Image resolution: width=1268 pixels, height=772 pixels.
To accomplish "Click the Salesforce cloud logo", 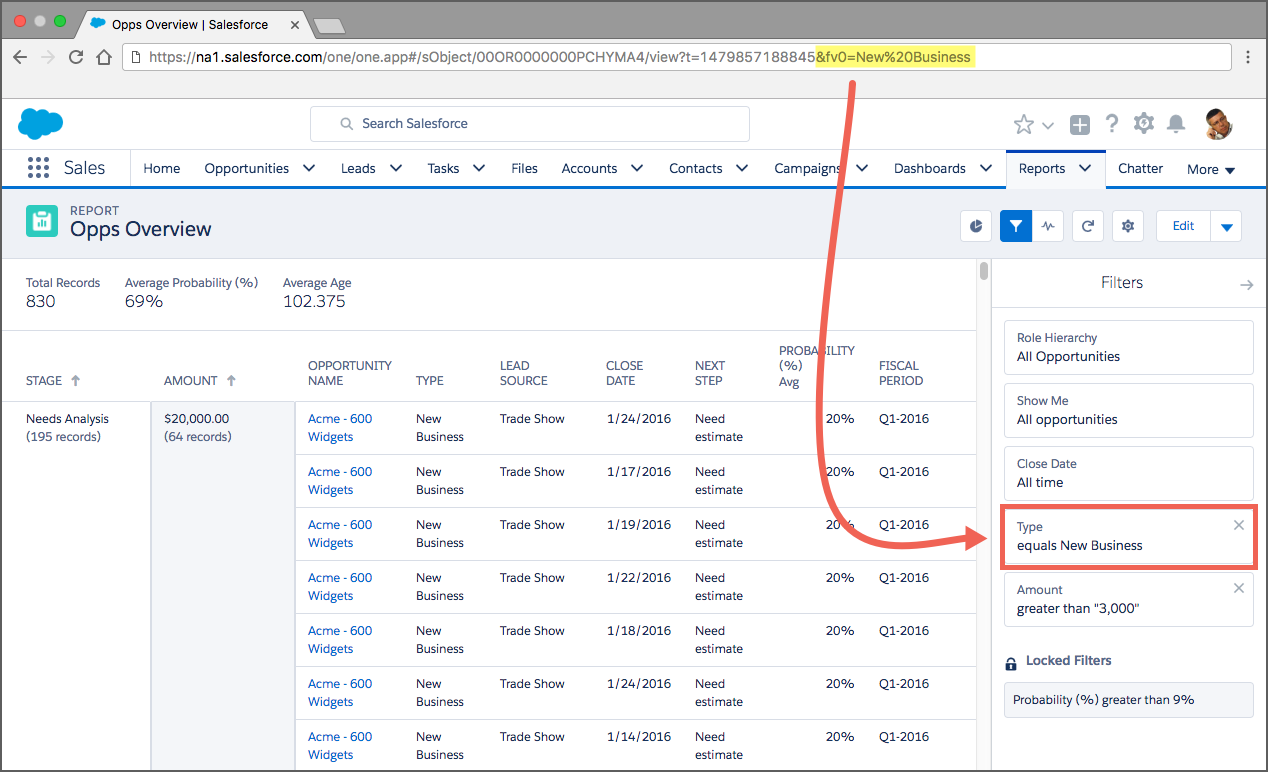I will tap(41, 124).
